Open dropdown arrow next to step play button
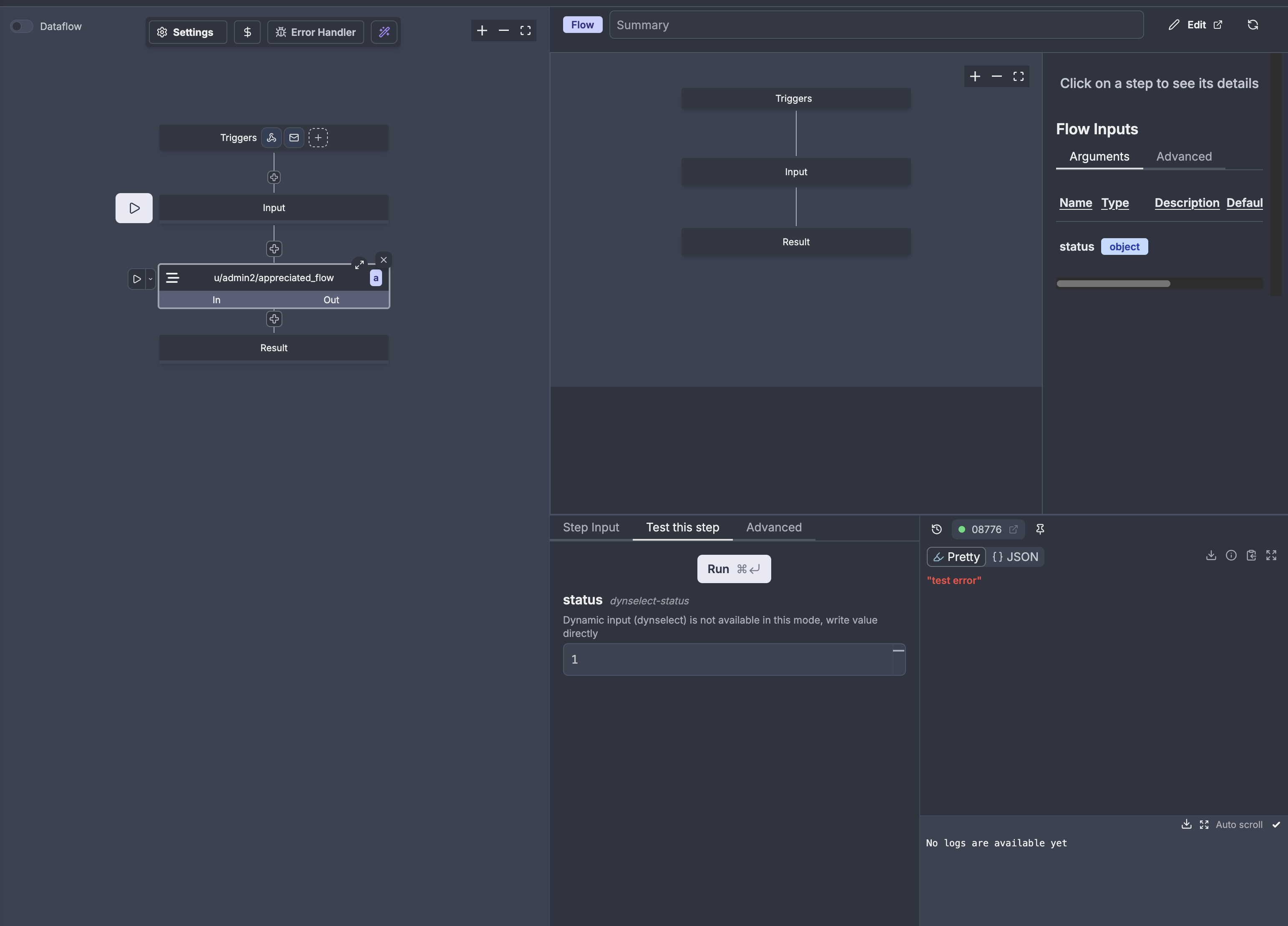Viewport: 1288px width, 926px height. tap(151, 279)
